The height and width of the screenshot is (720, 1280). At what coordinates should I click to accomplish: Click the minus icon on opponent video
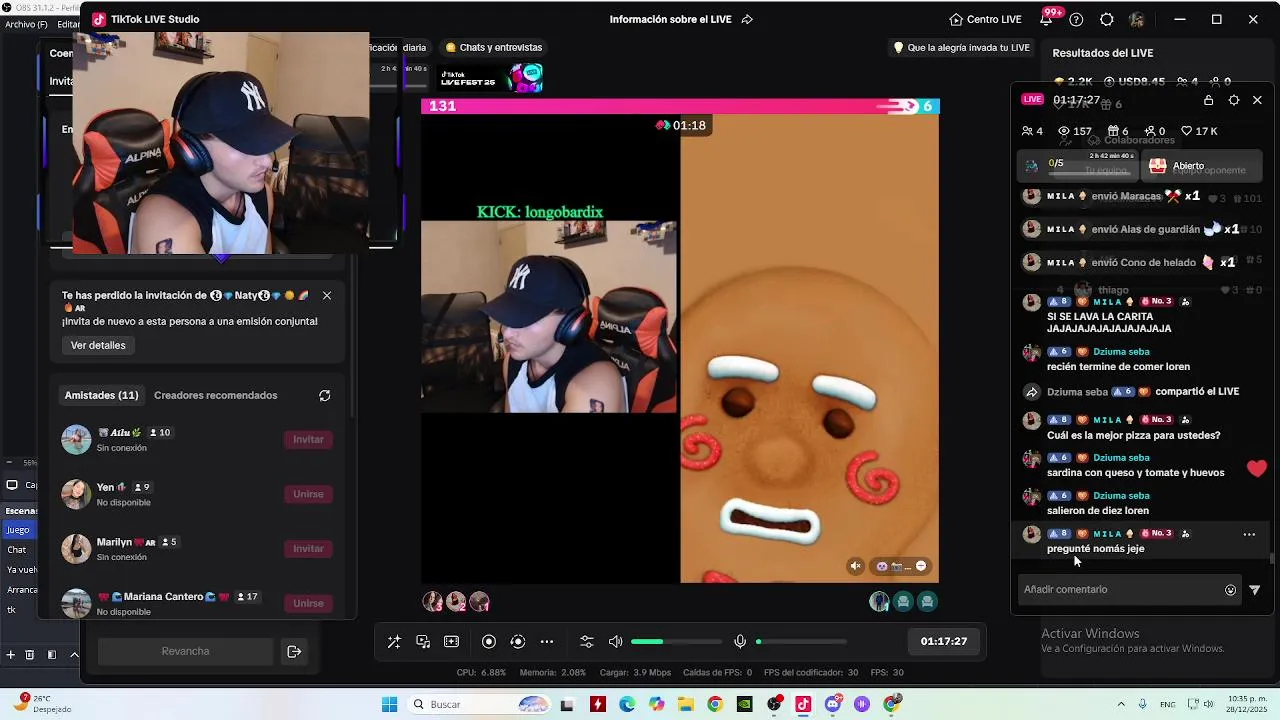(x=921, y=566)
